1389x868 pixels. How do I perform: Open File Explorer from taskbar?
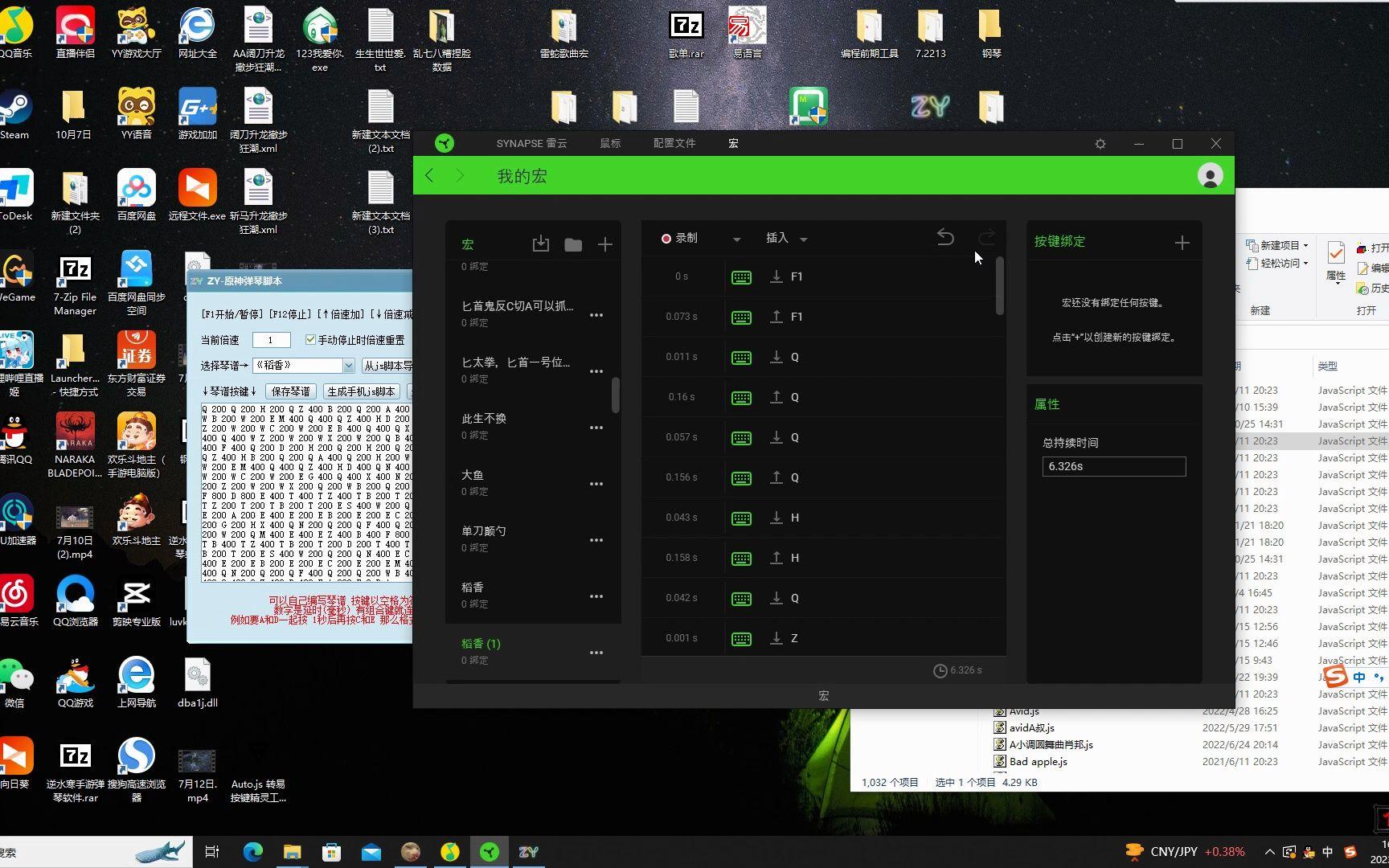point(292,852)
